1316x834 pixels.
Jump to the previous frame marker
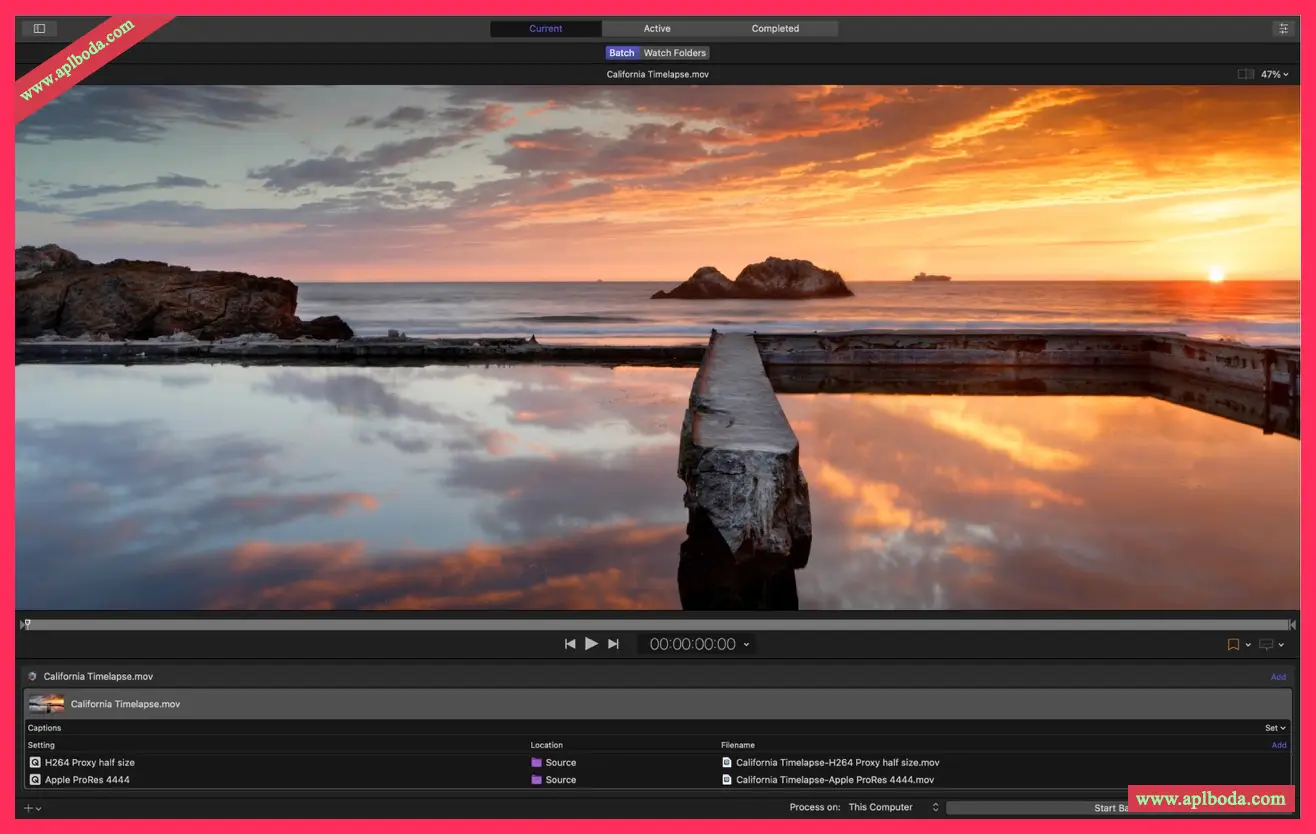pyautogui.click(x=570, y=644)
